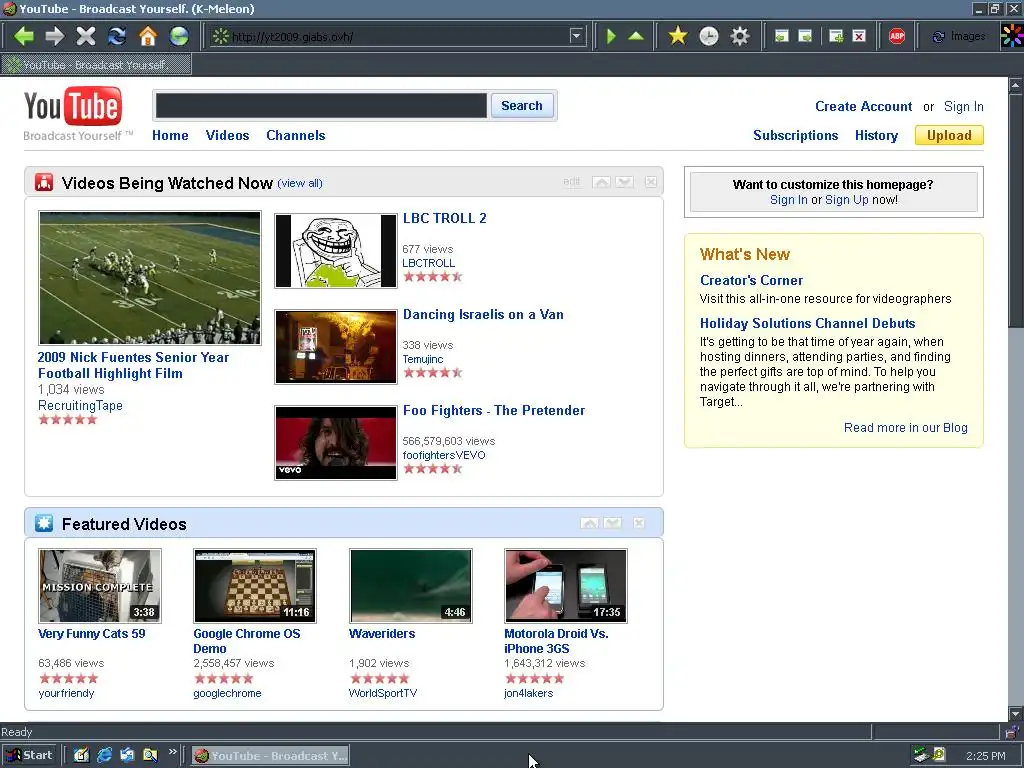This screenshot has width=1024, height=768.
Task: Open Dancing Israelis on a Van title
Action: coord(483,315)
